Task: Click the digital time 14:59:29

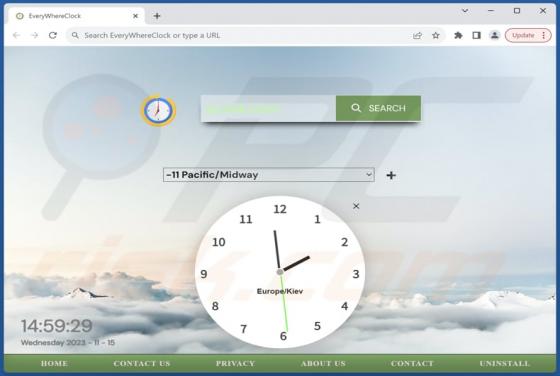Action: 56,326
